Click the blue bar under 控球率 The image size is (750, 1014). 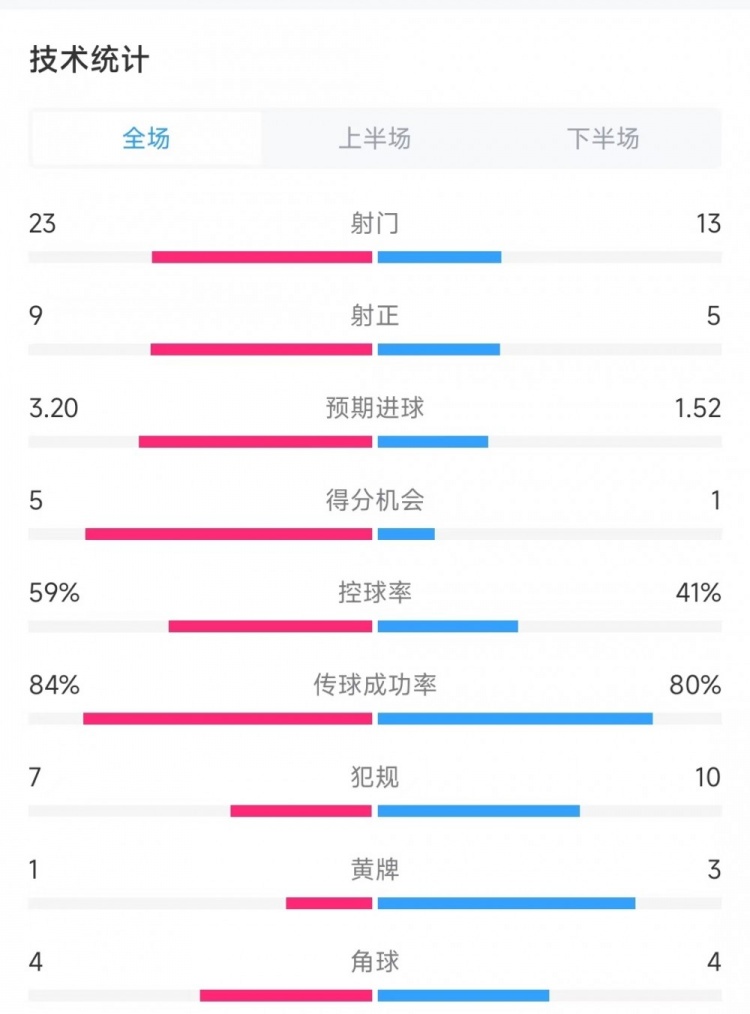448,626
